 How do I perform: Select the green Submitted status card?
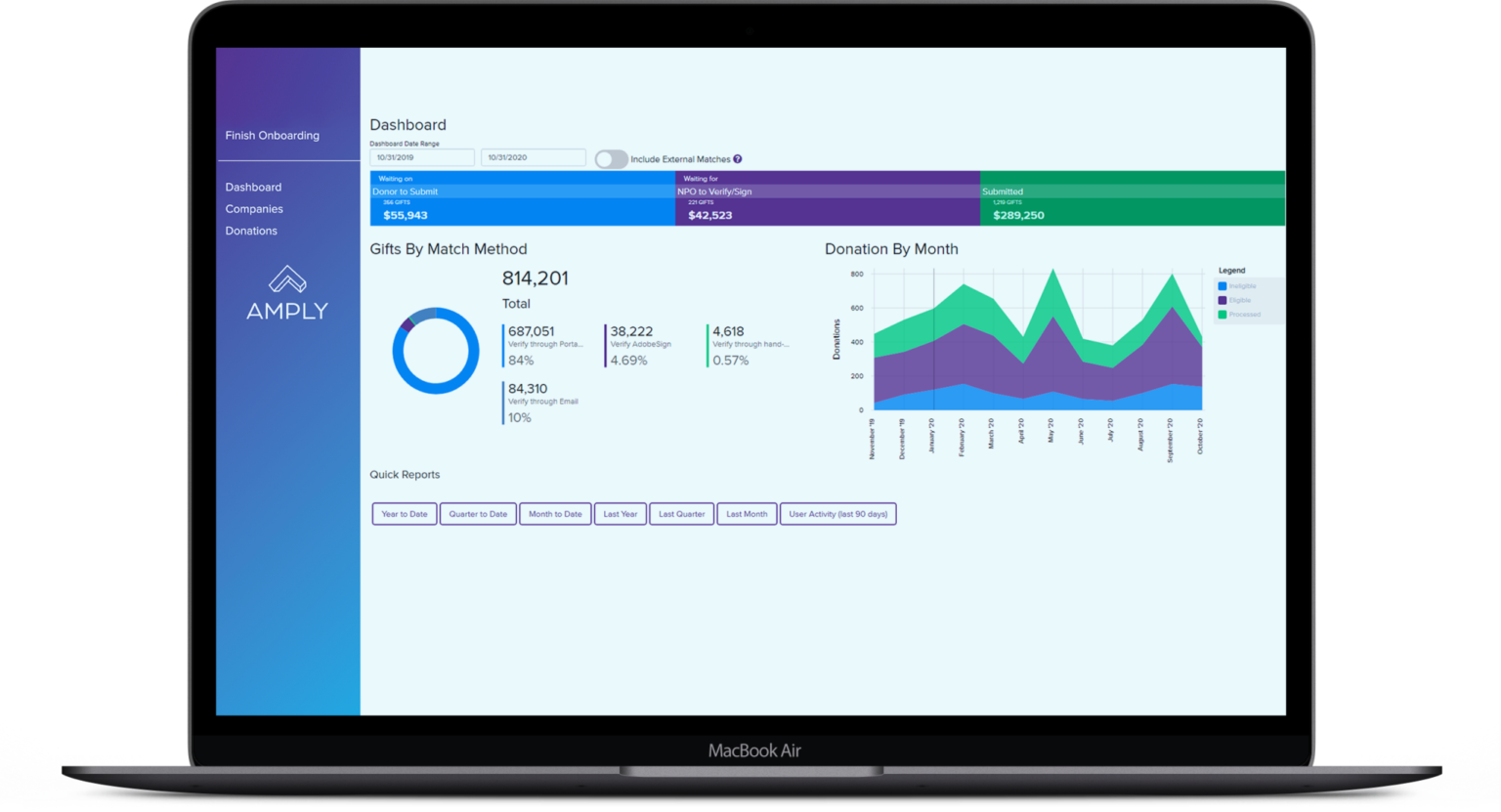[1132, 199]
